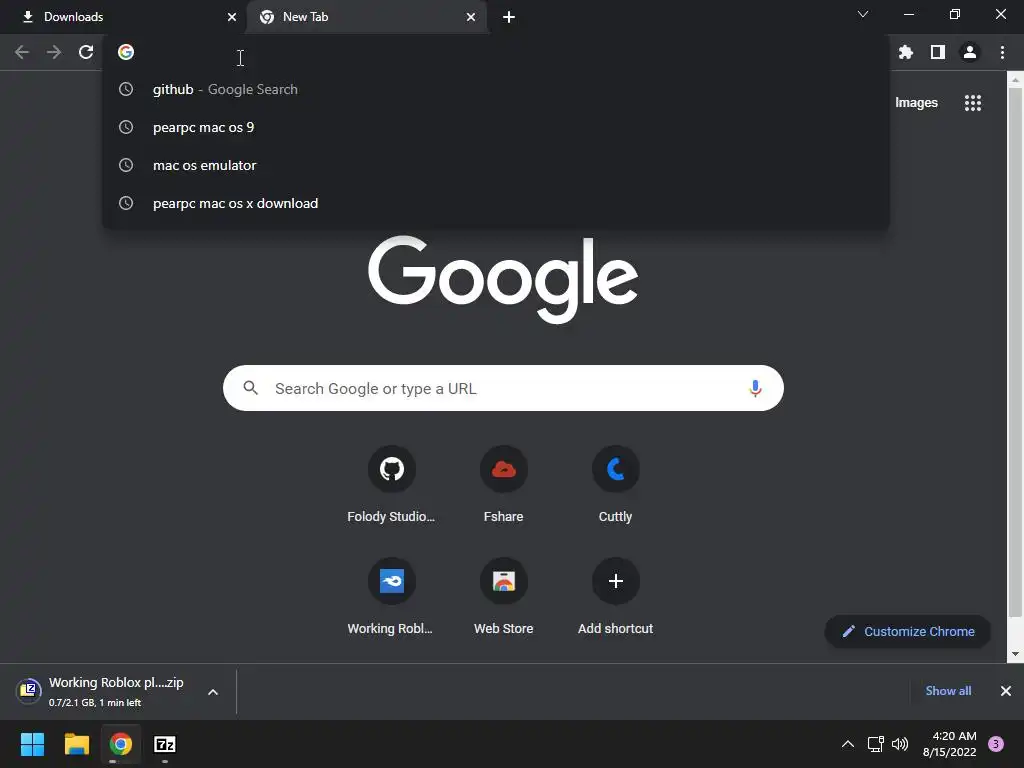Close the Downloads tab
Screen dimensions: 1024x768
tap(232, 18)
